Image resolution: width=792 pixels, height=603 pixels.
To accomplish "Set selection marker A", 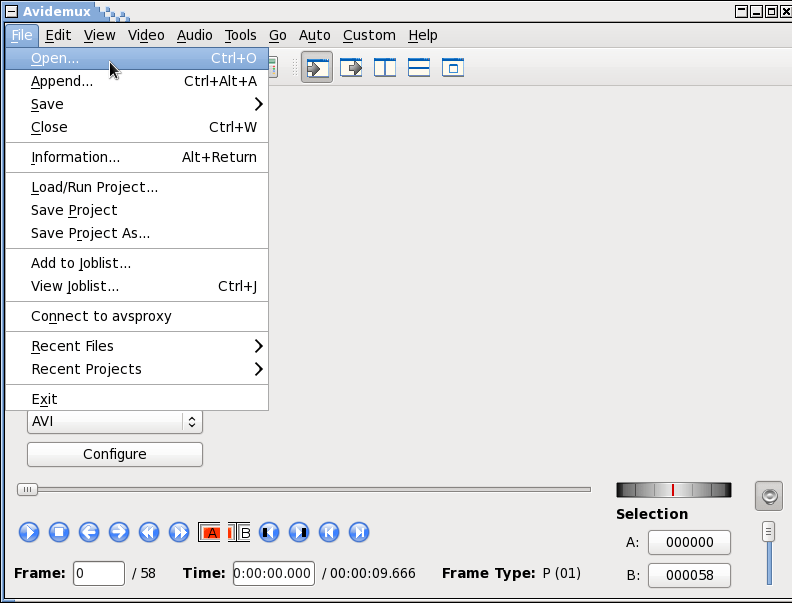I will pyautogui.click(x=209, y=532).
